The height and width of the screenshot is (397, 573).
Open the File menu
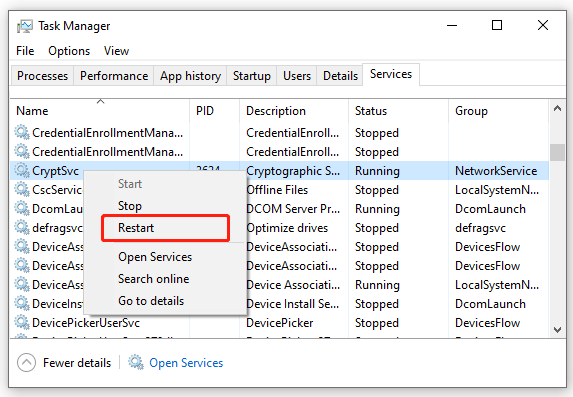click(x=25, y=51)
